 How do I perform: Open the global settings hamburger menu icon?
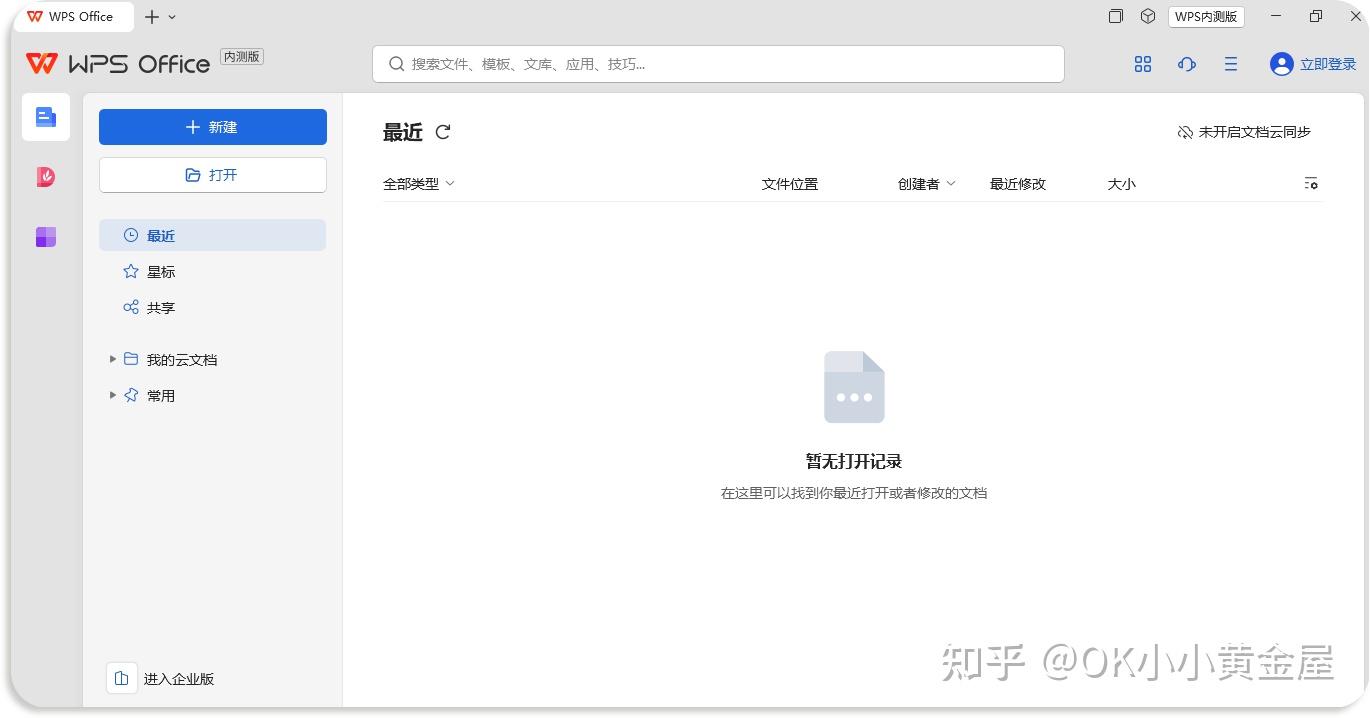[x=1230, y=64]
